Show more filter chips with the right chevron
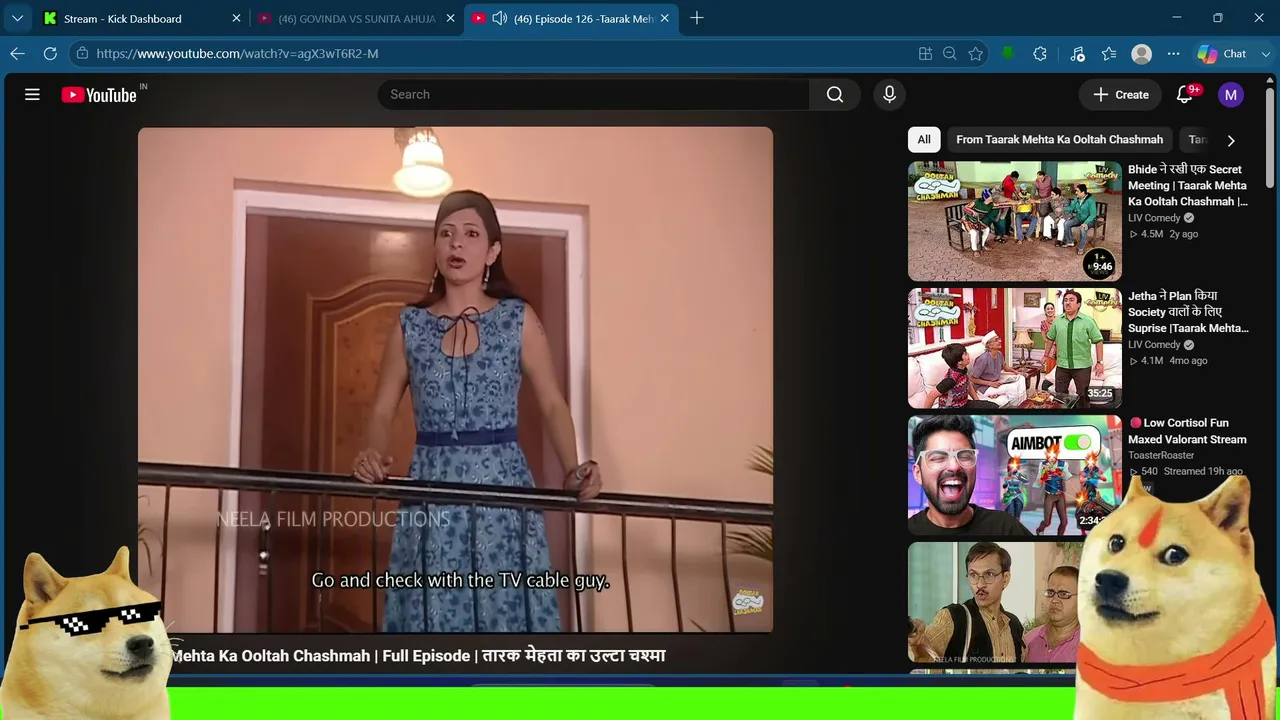The height and width of the screenshot is (720, 1280). (1231, 141)
